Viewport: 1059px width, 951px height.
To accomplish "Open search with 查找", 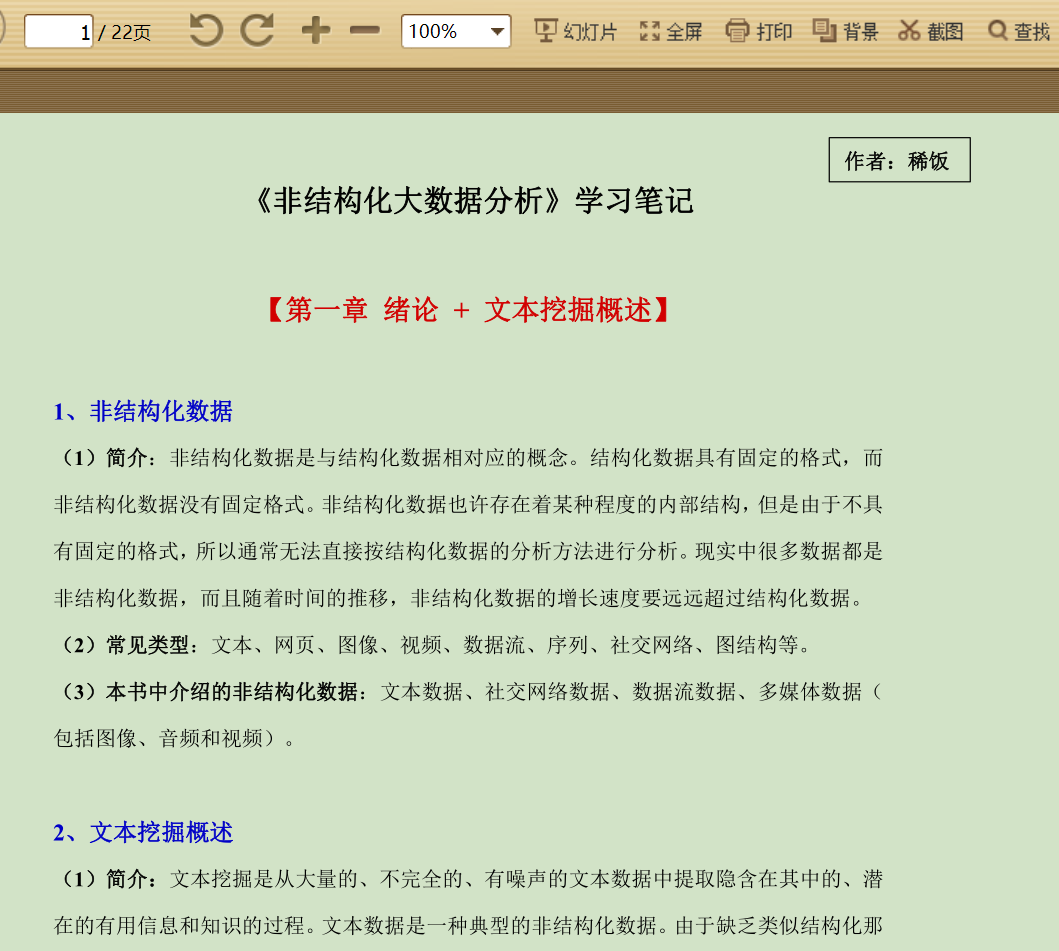I will coord(1018,31).
